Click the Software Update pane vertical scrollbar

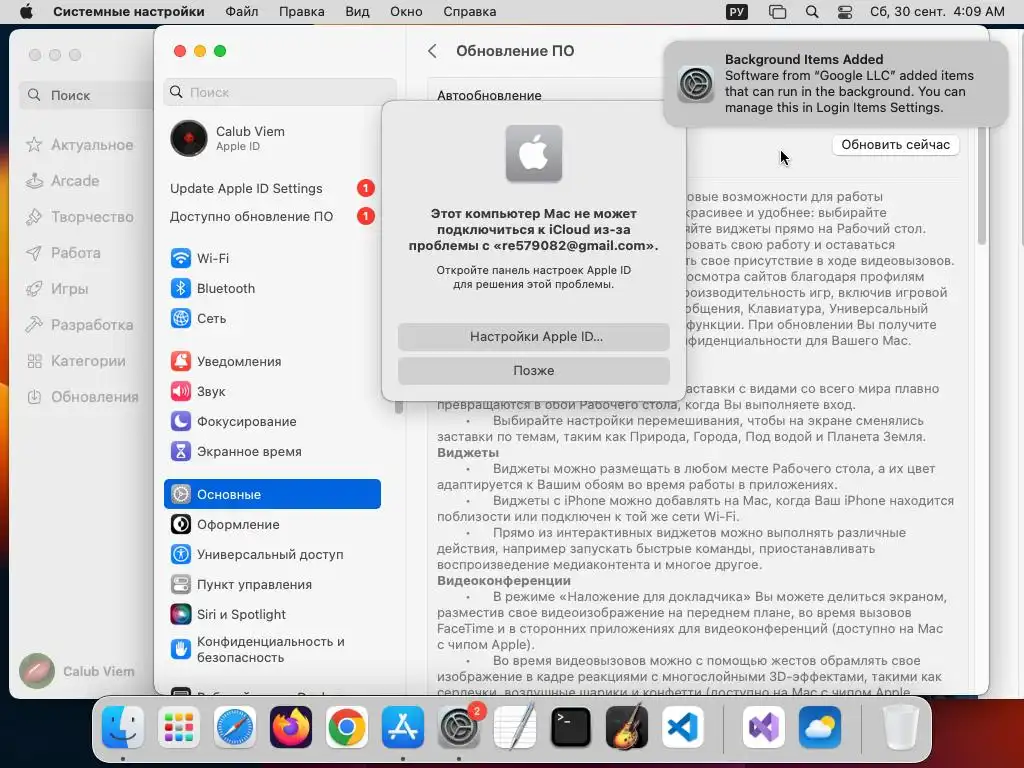coord(982,186)
